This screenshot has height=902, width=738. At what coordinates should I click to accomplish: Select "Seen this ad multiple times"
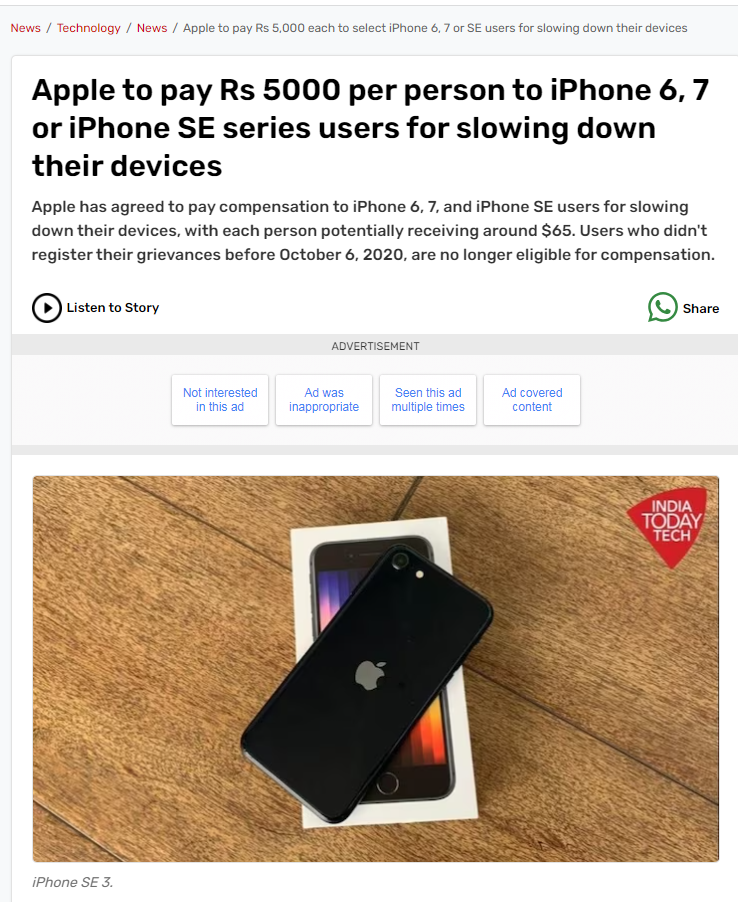tap(428, 400)
